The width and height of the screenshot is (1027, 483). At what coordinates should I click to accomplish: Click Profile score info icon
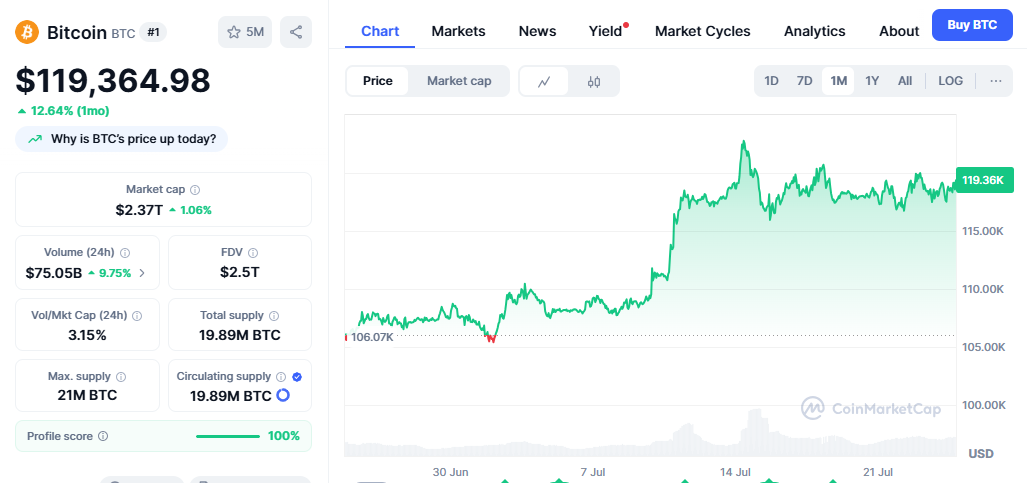click(x=103, y=436)
